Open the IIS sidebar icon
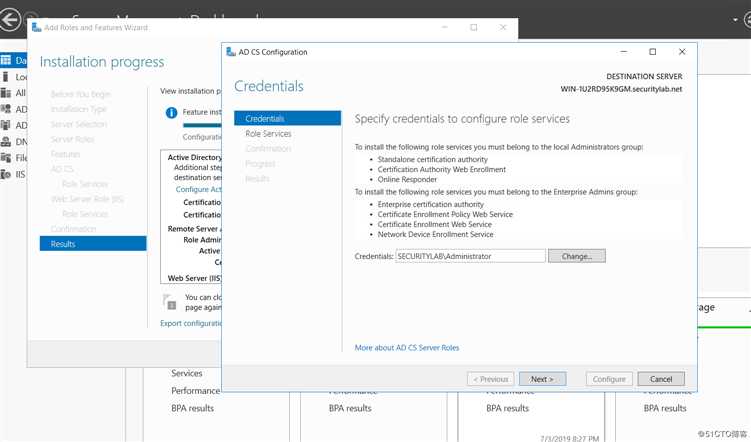The height and width of the screenshot is (442, 751). coord(6,174)
